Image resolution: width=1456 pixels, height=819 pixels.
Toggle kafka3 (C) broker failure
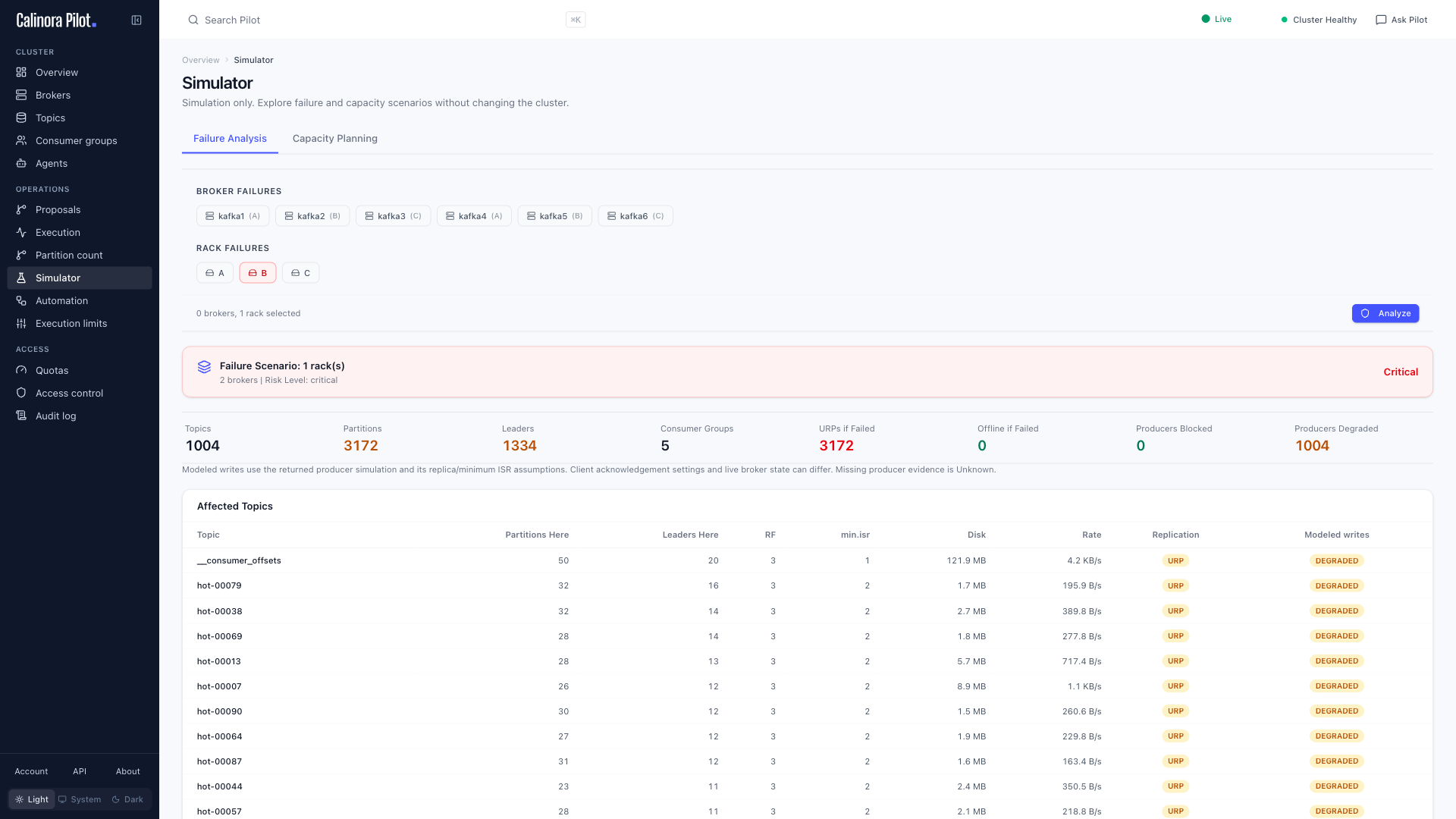coord(393,216)
